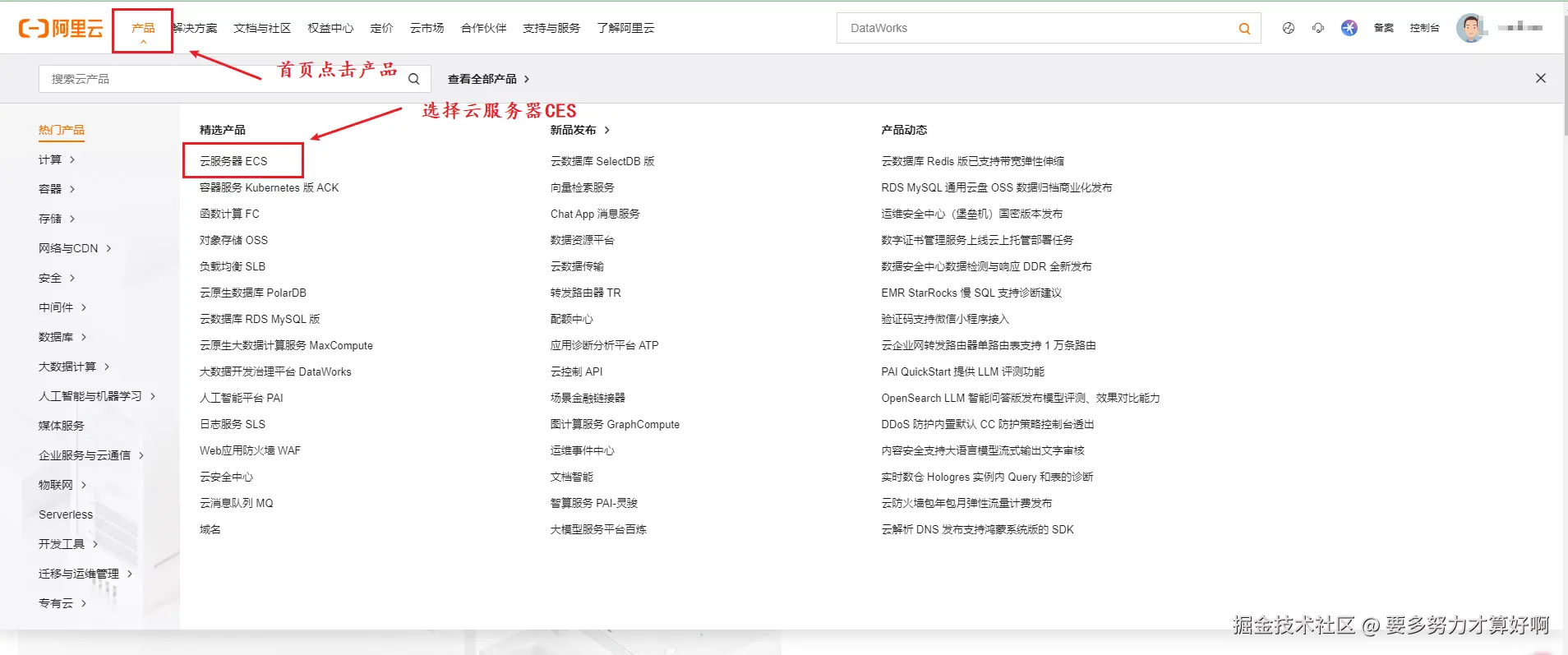Open Chat App 消息服务
The height and width of the screenshot is (655, 1568).
pos(595,214)
